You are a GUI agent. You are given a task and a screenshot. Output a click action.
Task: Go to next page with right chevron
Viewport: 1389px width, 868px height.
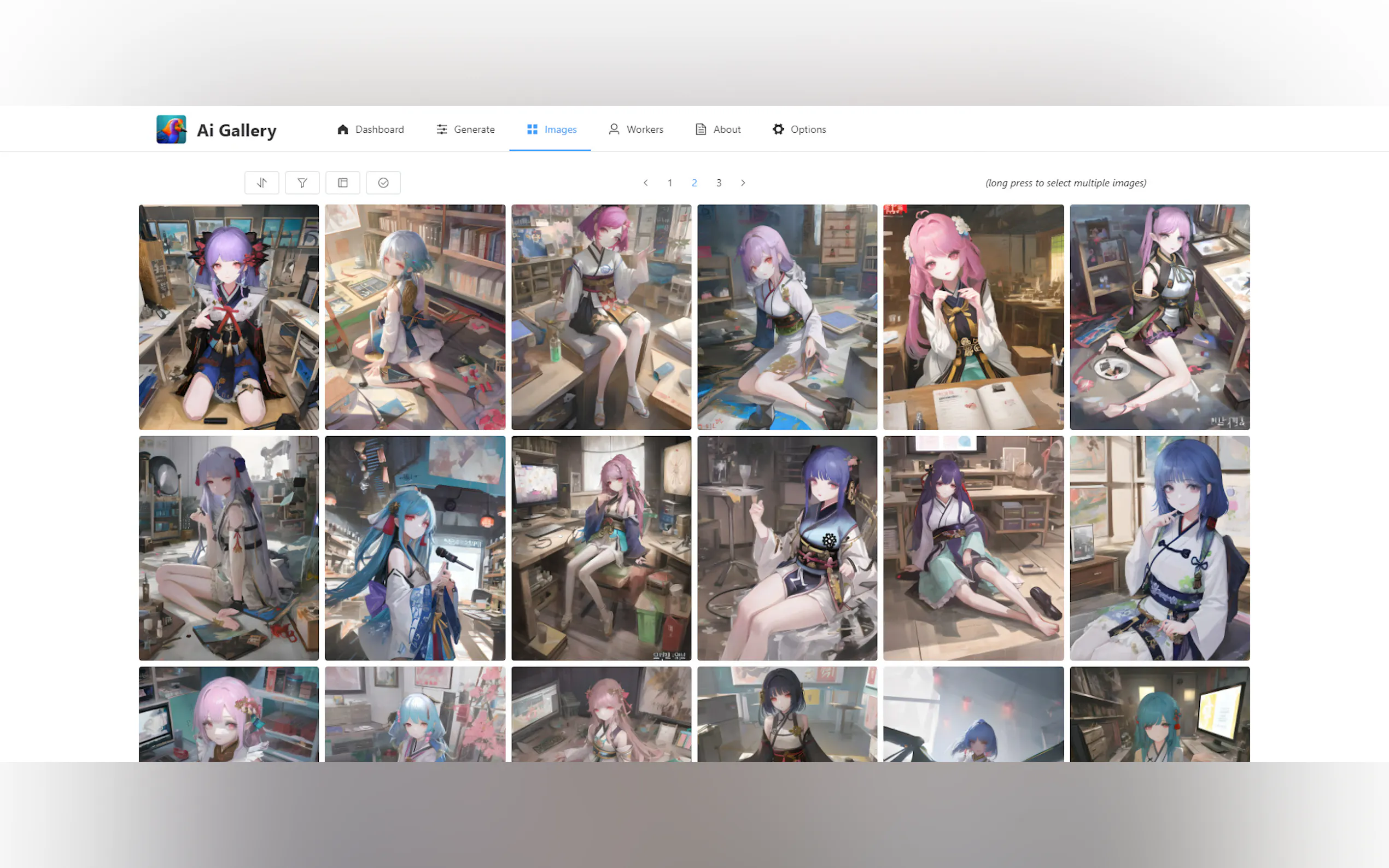pyautogui.click(x=743, y=183)
